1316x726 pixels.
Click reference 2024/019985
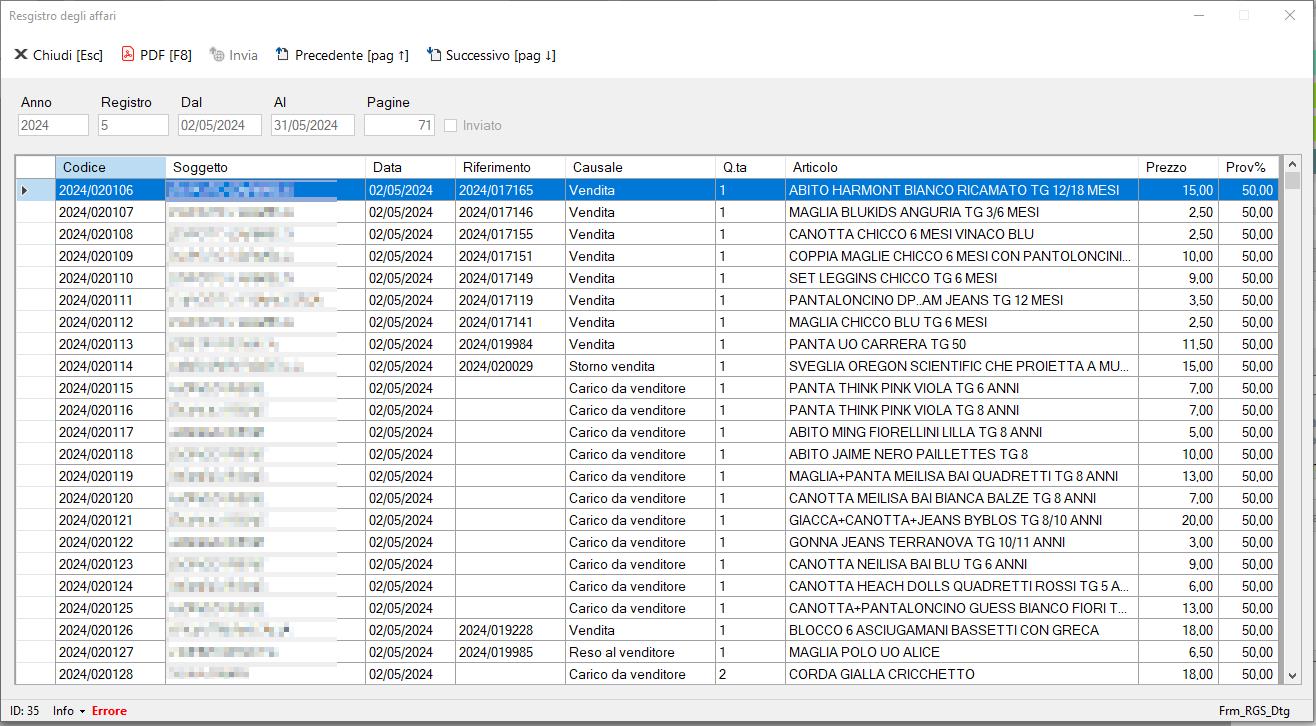pyautogui.click(x=510, y=652)
